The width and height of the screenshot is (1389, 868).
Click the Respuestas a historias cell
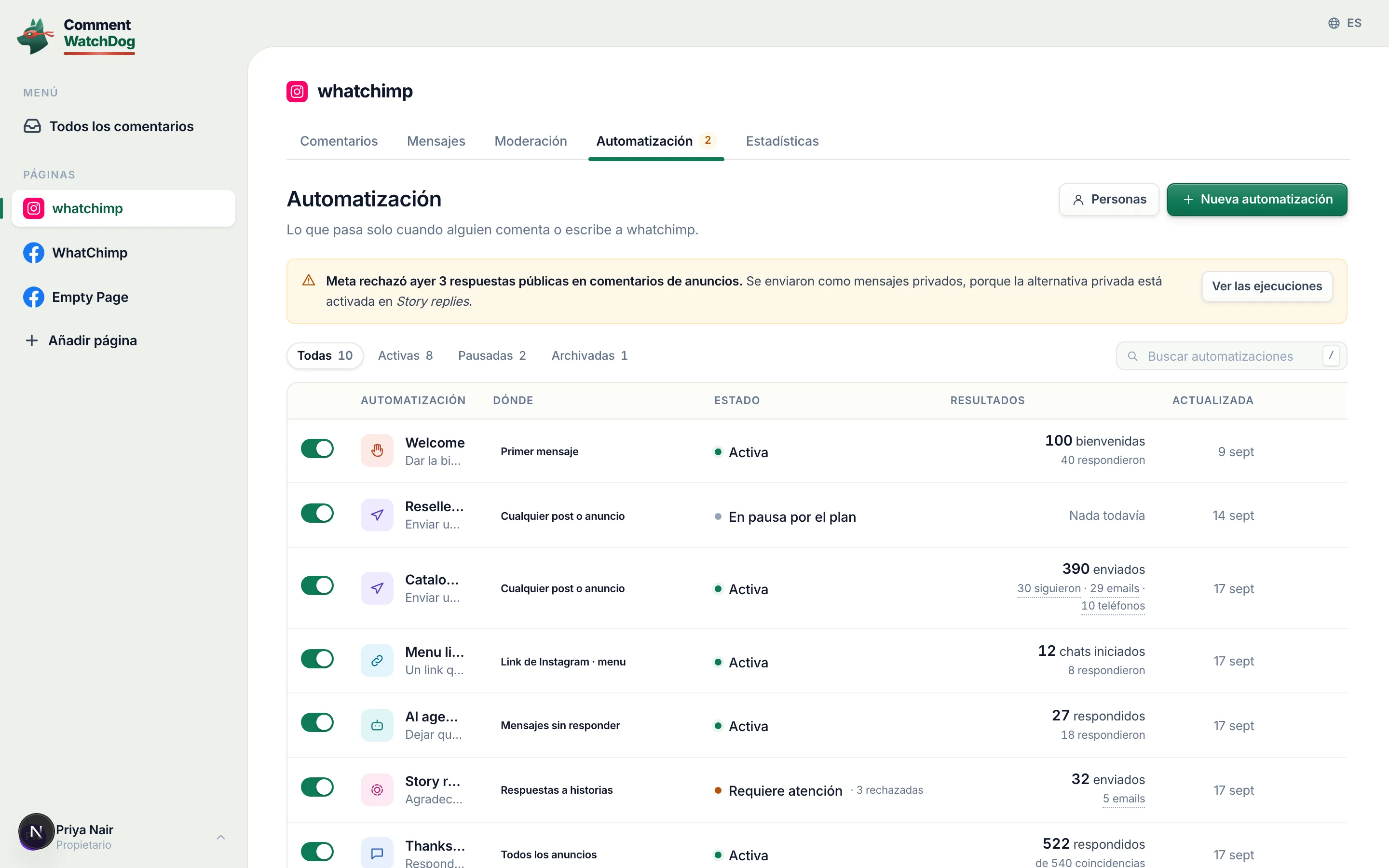point(557,790)
